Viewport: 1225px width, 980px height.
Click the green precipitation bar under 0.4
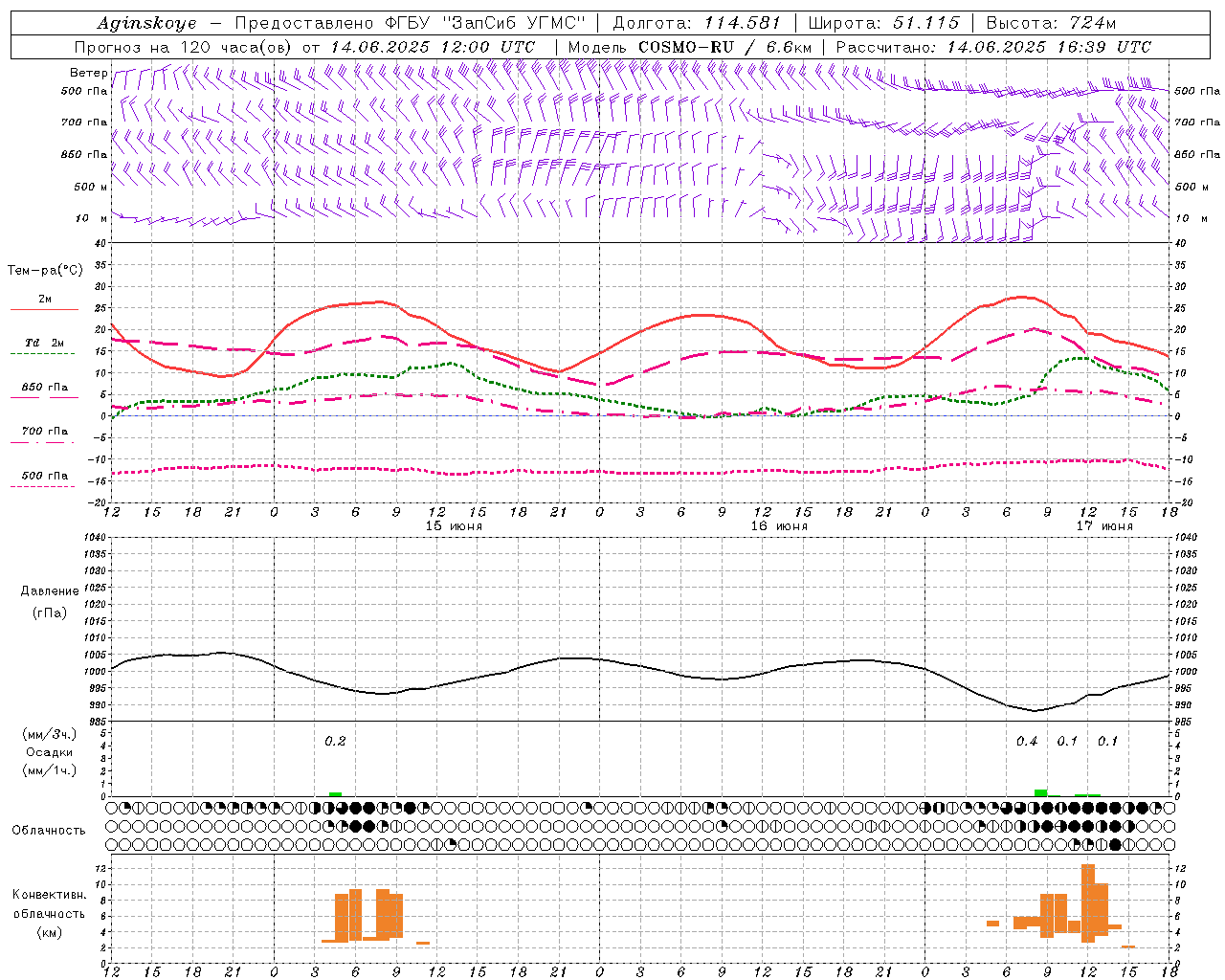click(x=1040, y=792)
